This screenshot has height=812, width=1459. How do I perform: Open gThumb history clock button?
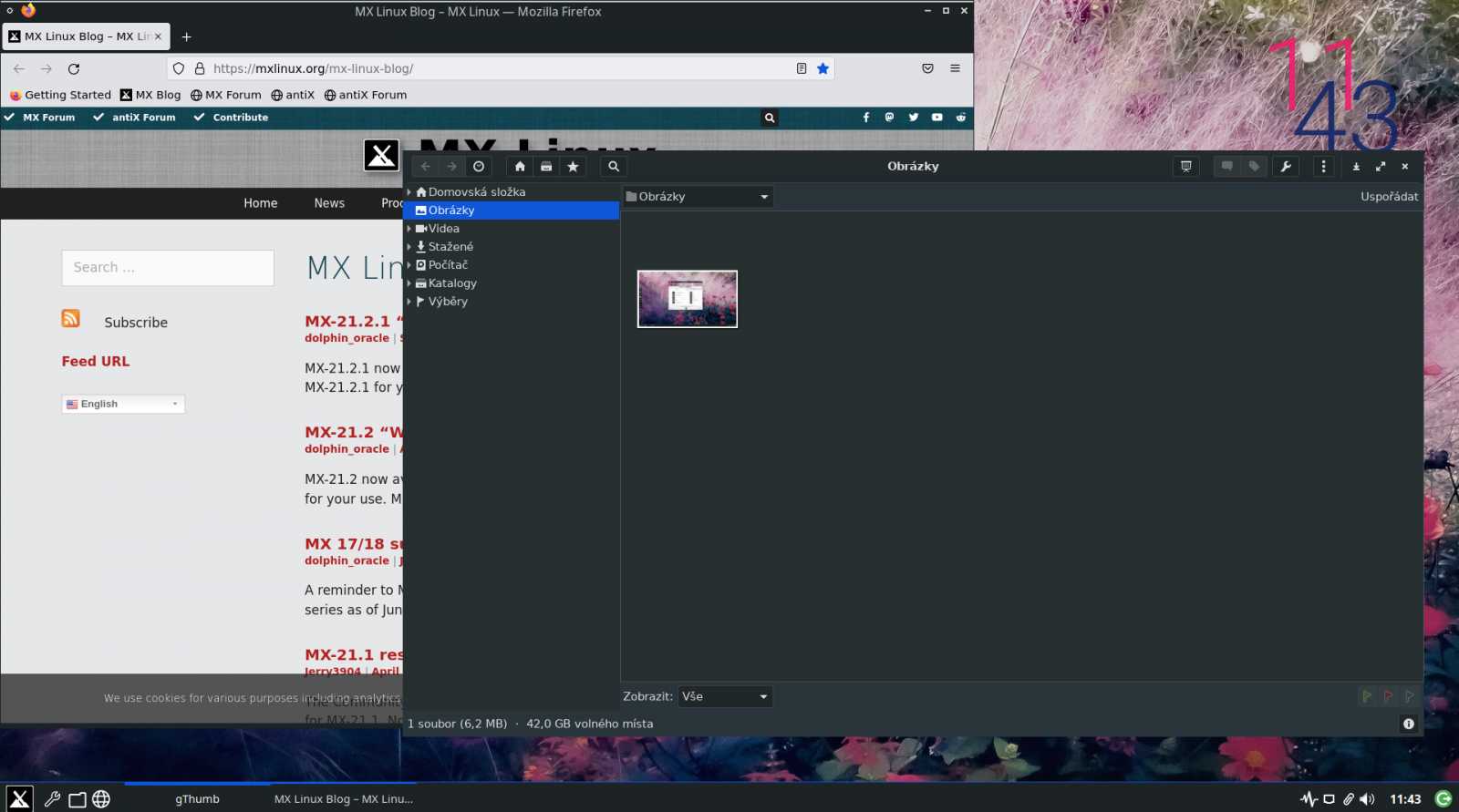pos(479,167)
